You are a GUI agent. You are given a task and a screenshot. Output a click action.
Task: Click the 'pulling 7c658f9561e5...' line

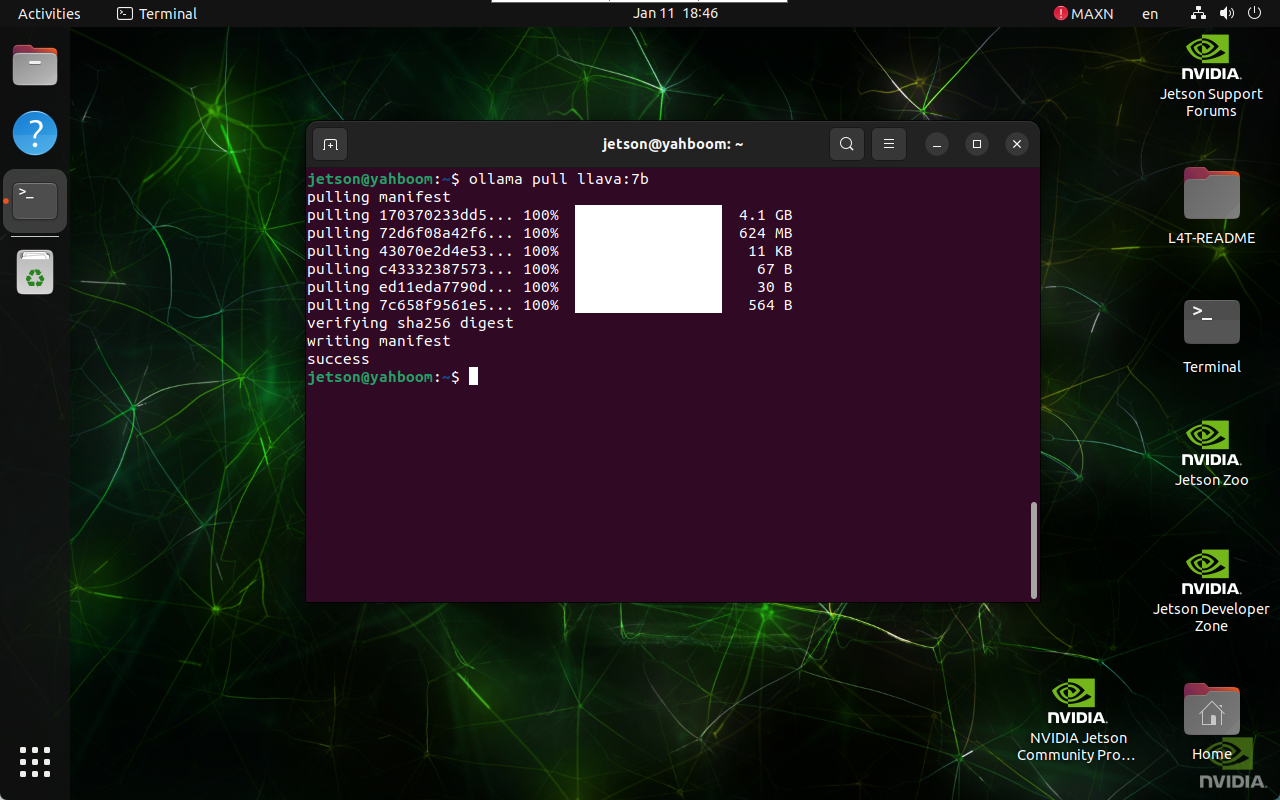pos(549,305)
